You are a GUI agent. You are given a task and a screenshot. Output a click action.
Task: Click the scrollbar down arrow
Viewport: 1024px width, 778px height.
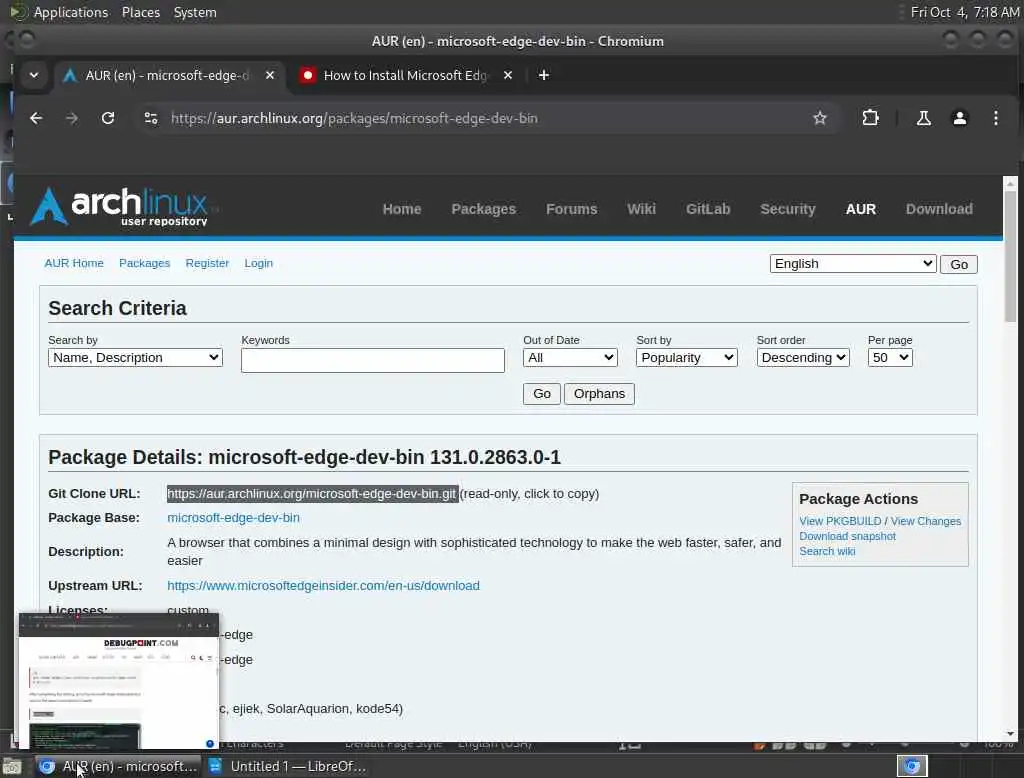tap(1010, 734)
